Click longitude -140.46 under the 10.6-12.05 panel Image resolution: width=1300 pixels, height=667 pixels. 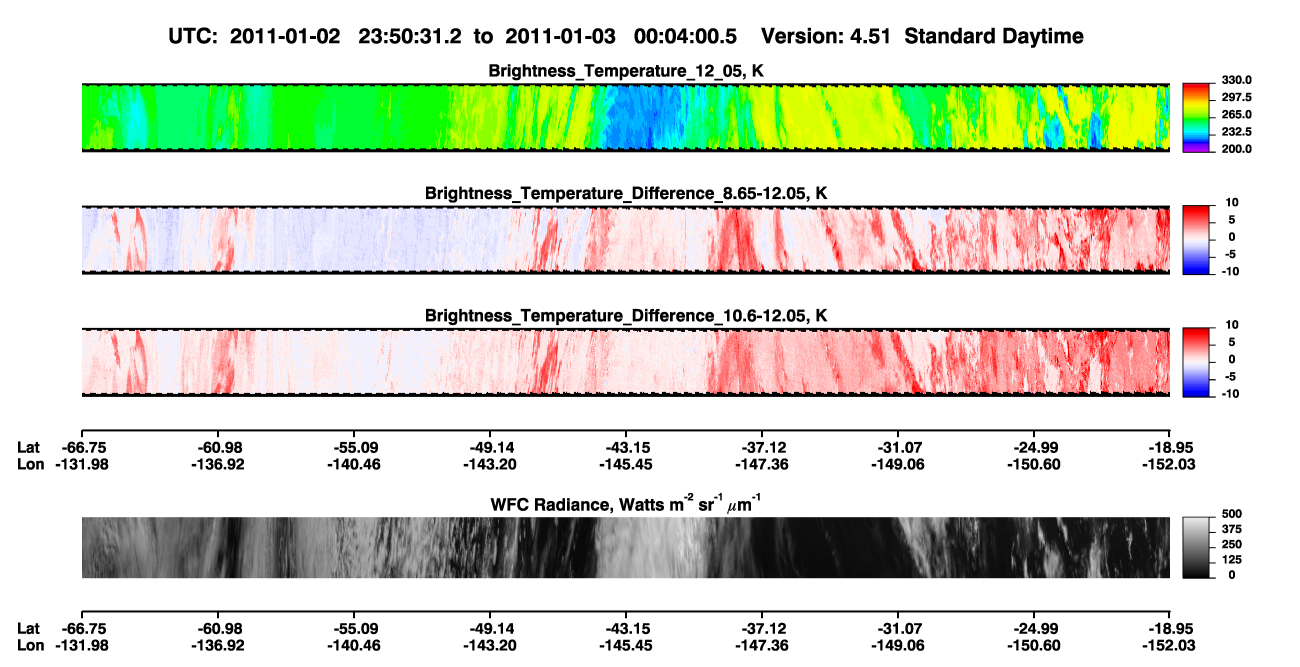(353, 464)
